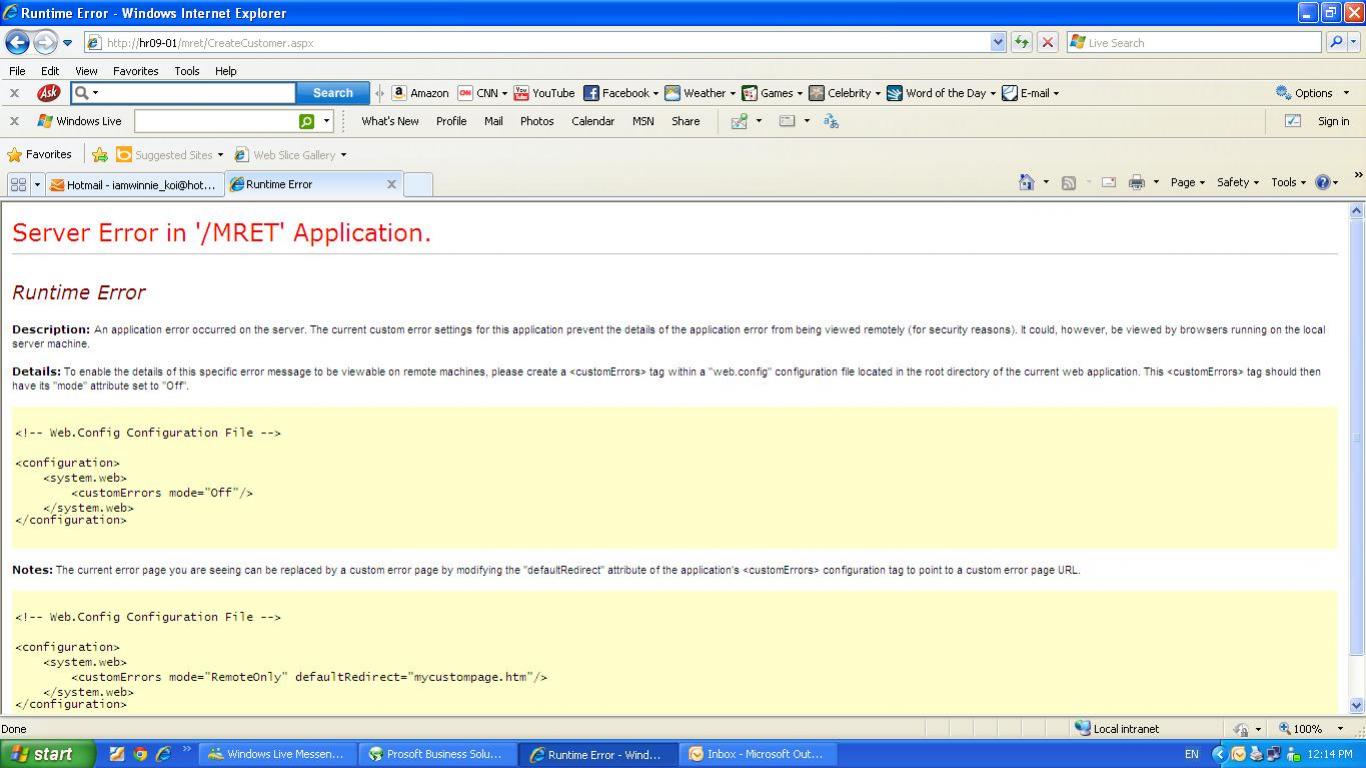Open the YouTube toolbar shortcut
This screenshot has height=768, width=1366.
(x=544, y=93)
